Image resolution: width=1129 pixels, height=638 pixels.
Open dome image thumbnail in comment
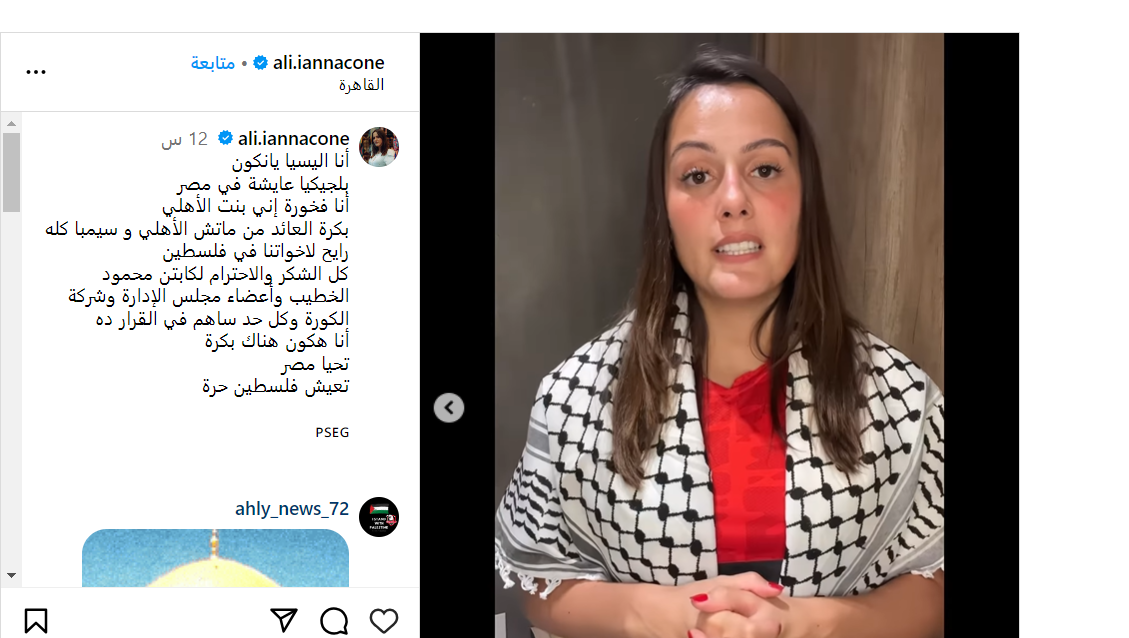point(215,558)
